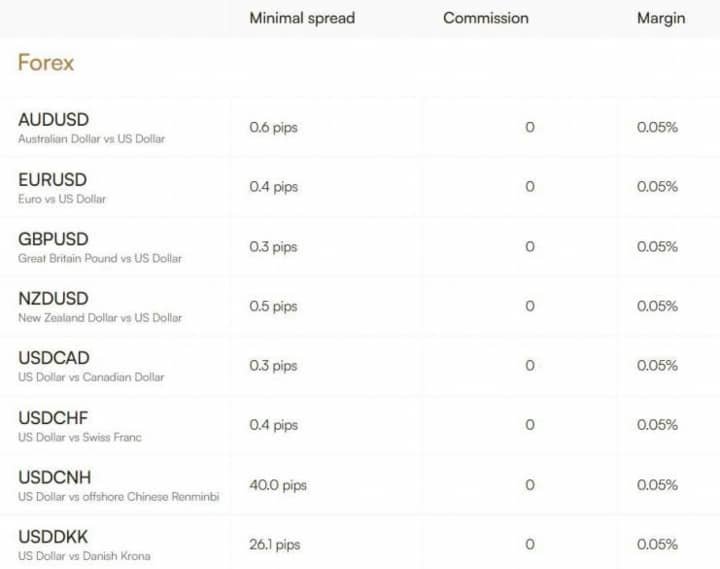720x569 pixels.
Task: Click the USDCHF symbol name
Action: click(x=52, y=417)
